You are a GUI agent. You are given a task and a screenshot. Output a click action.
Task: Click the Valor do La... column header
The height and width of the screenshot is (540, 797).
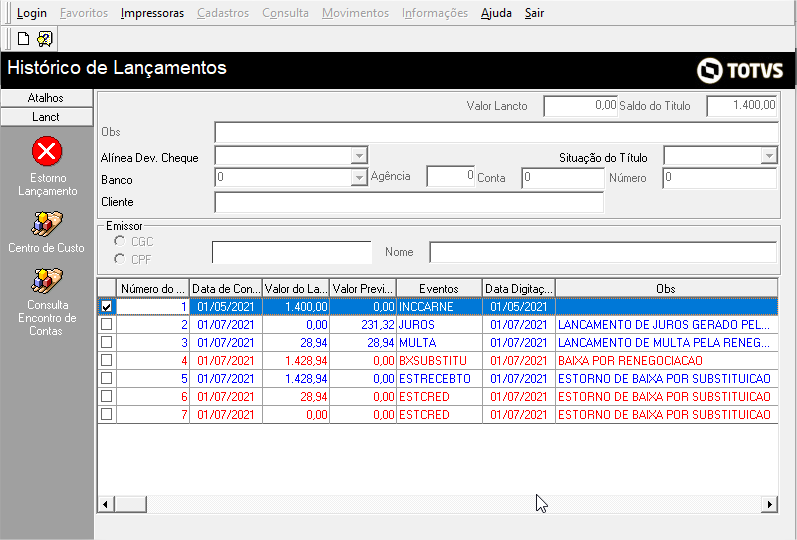pos(296,289)
